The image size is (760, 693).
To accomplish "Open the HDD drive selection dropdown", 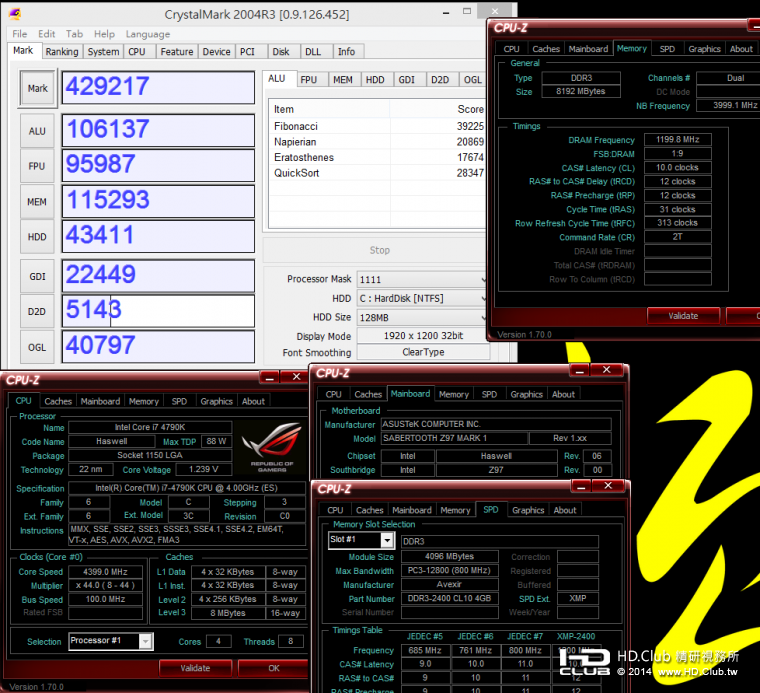I will pos(422,299).
